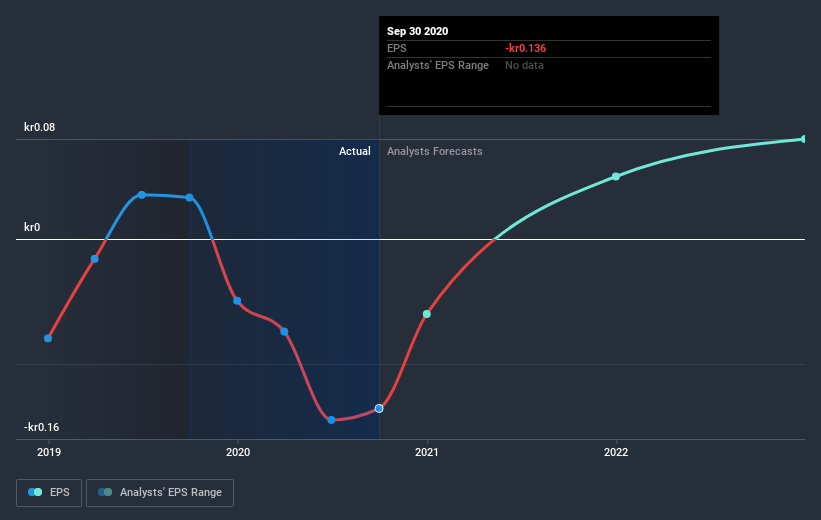Click the 2020 x-axis label
This screenshot has height=520, width=821.
click(238, 452)
